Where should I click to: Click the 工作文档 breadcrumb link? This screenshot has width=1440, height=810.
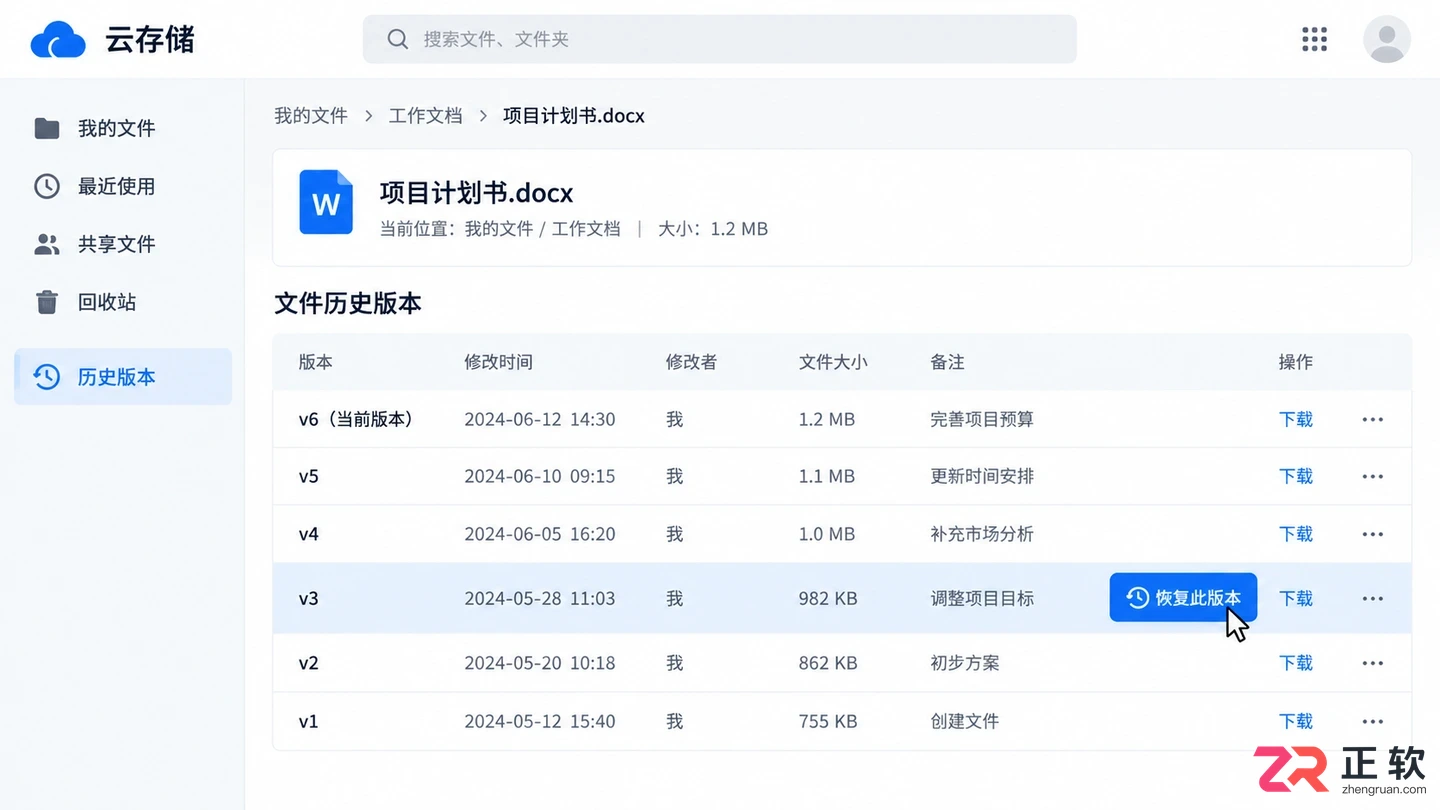point(426,116)
